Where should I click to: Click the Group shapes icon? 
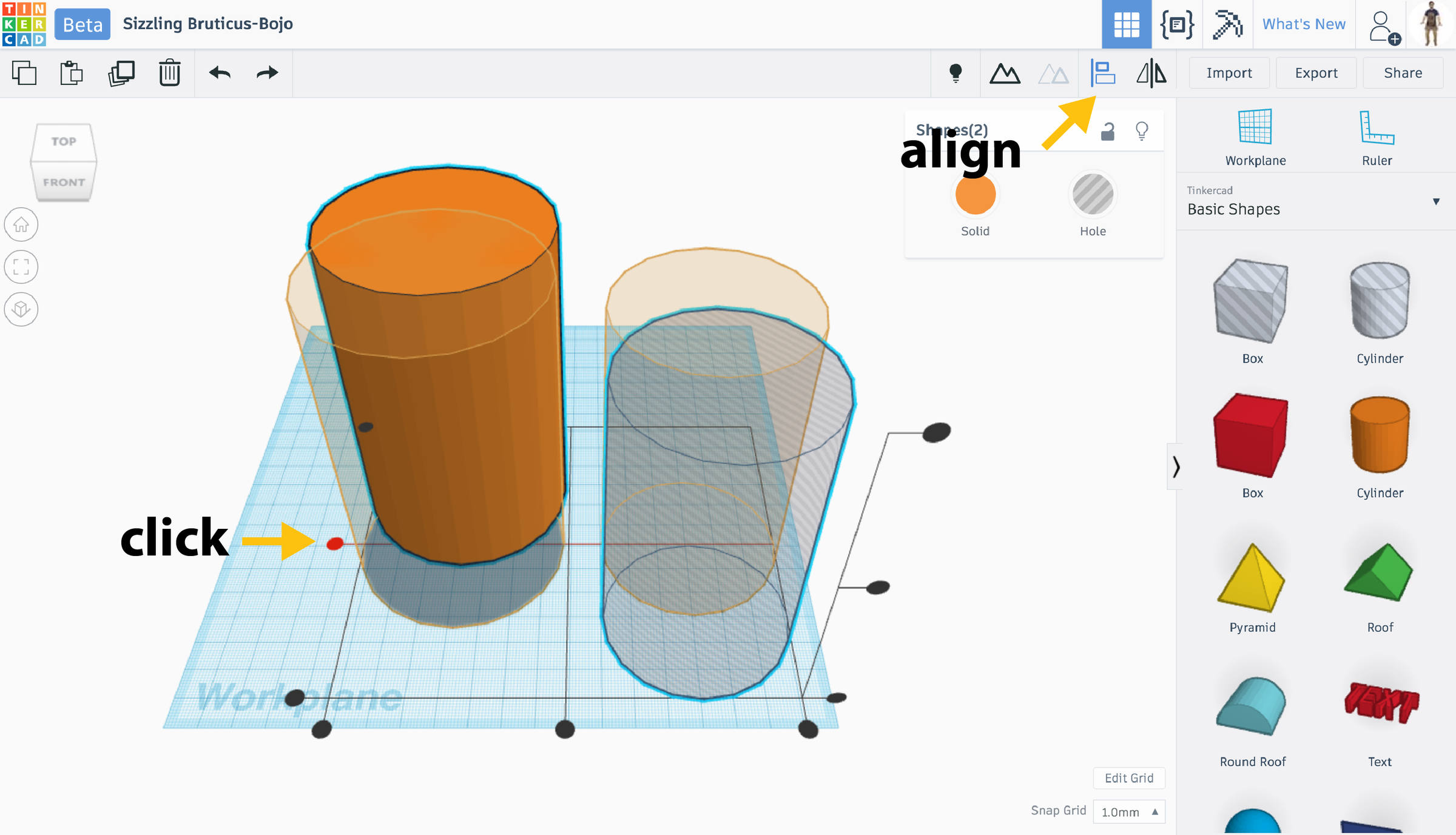point(1005,73)
